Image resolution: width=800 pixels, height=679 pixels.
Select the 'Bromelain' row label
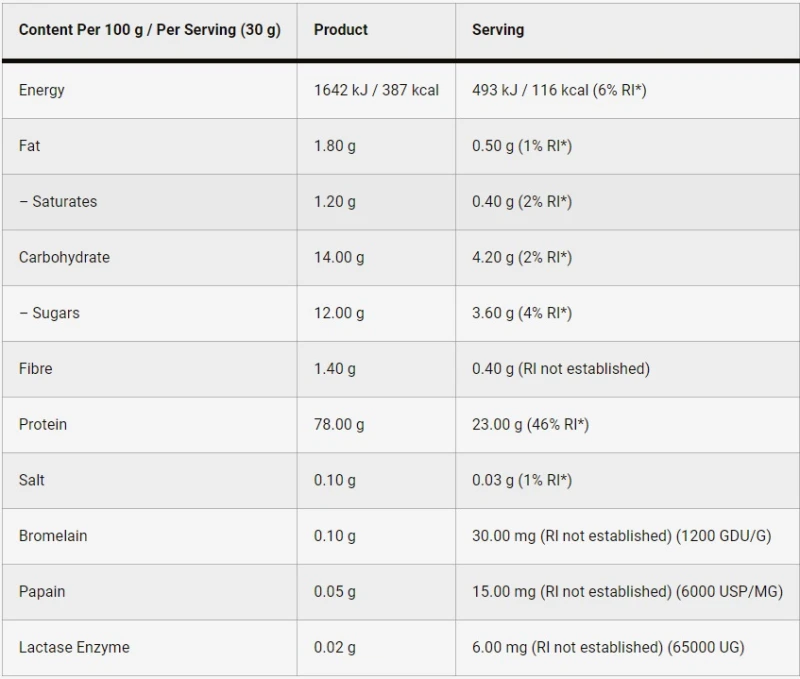pos(53,536)
